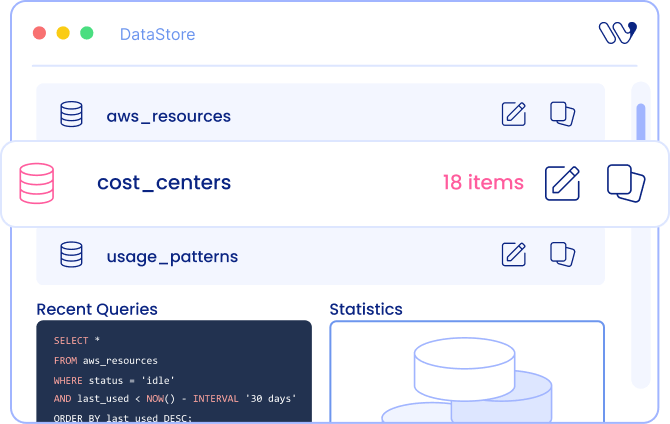Viewport: 670px width, 424px height.
Task: Click the INTERVAL '30 days' query line
Action: (x=175, y=399)
